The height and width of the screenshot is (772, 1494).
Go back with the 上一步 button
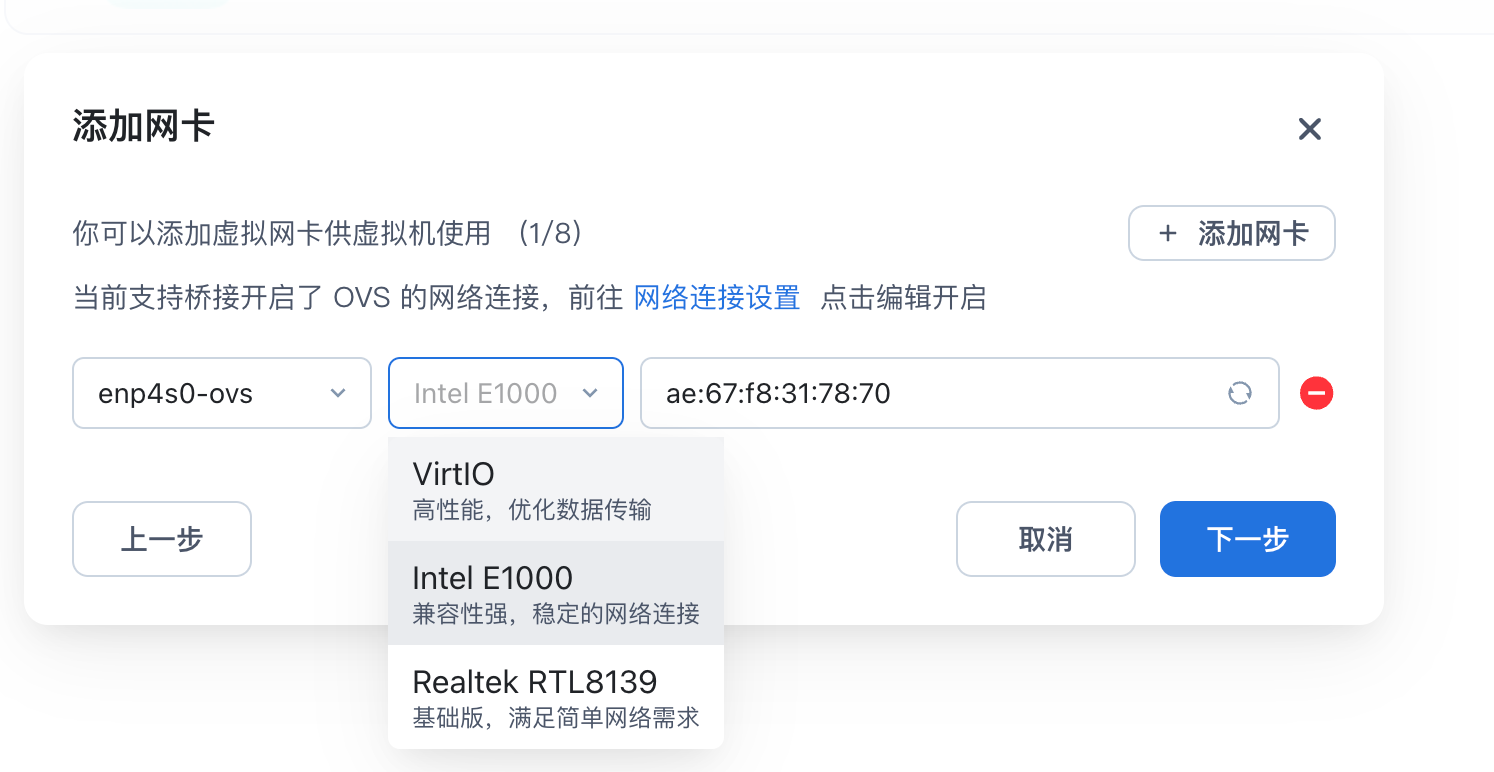(162, 539)
